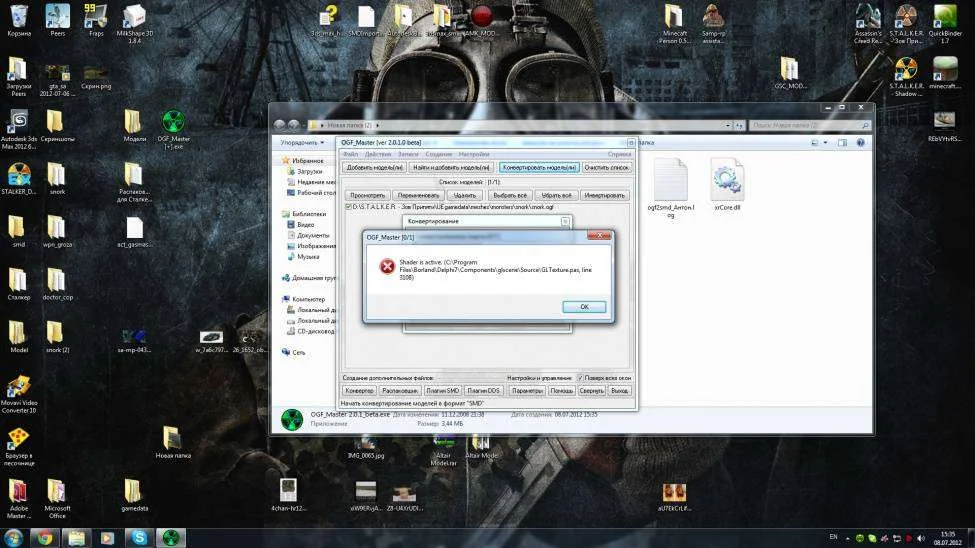Close the OGF_Master error dialog
The image size is (975, 548).
click(x=599, y=236)
